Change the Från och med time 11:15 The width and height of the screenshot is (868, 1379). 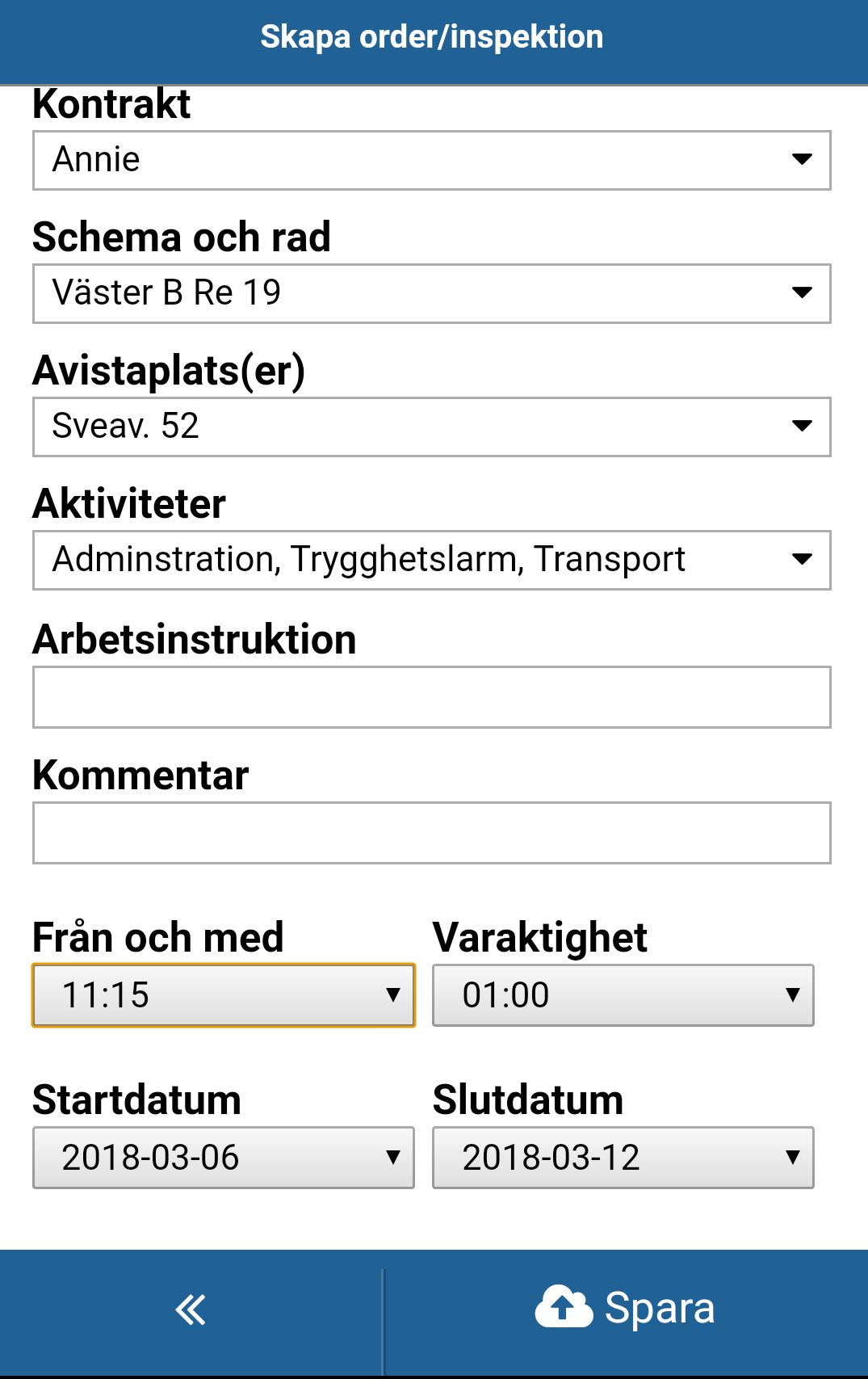coord(224,995)
